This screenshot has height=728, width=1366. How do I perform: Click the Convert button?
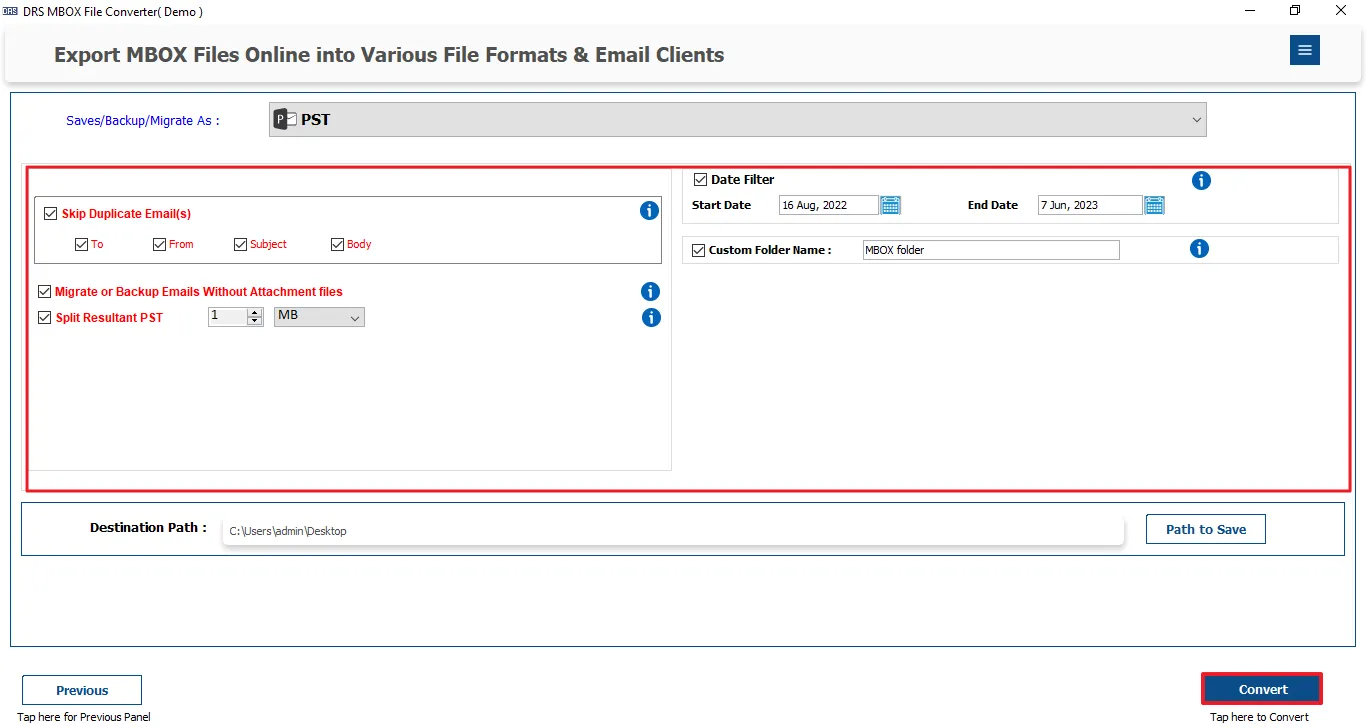click(x=1262, y=689)
